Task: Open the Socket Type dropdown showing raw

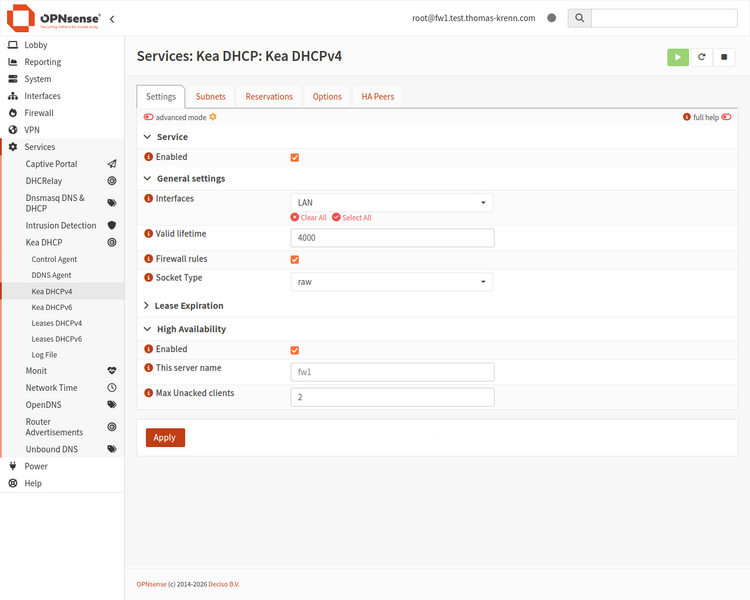Action: 392,282
